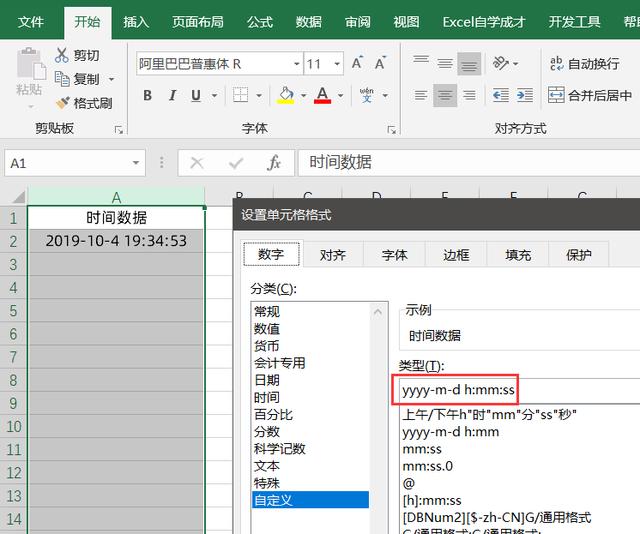Increase indent icon

point(525,96)
